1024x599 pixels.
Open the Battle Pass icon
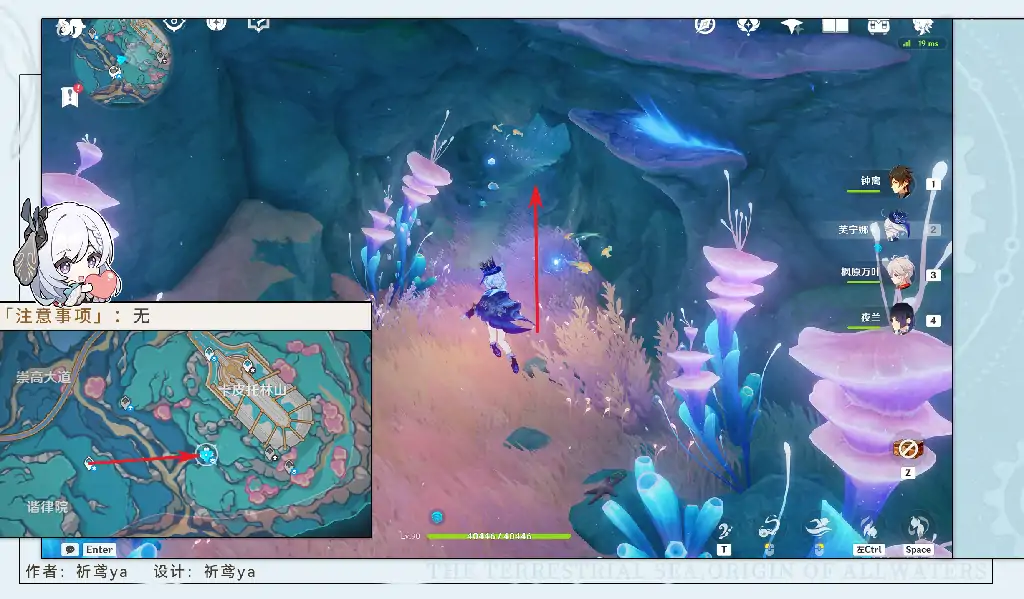pyautogui.click(x=878, y=26)
